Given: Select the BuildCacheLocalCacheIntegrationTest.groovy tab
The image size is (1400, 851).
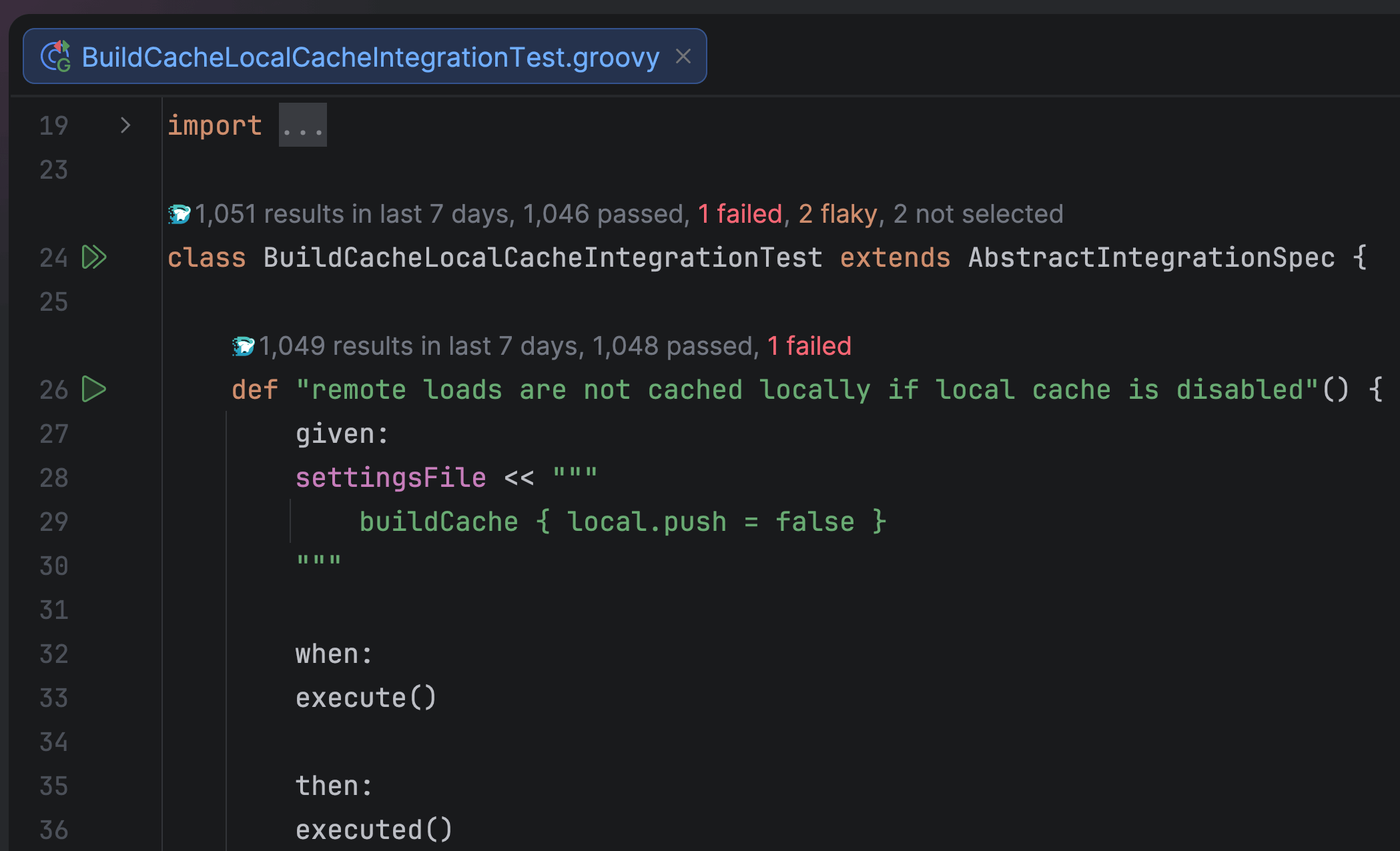Looking at the screenshot, I should click(367, 56).
